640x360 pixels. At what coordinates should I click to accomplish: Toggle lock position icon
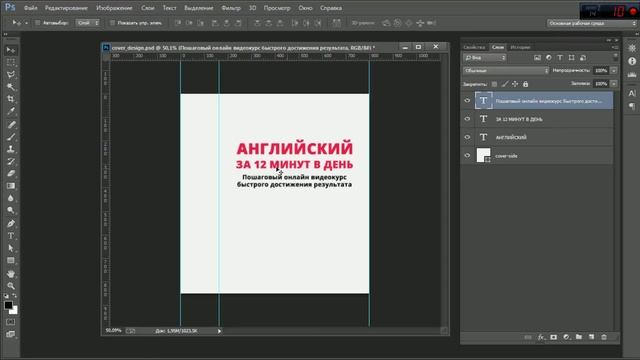[x=515, y=84]
